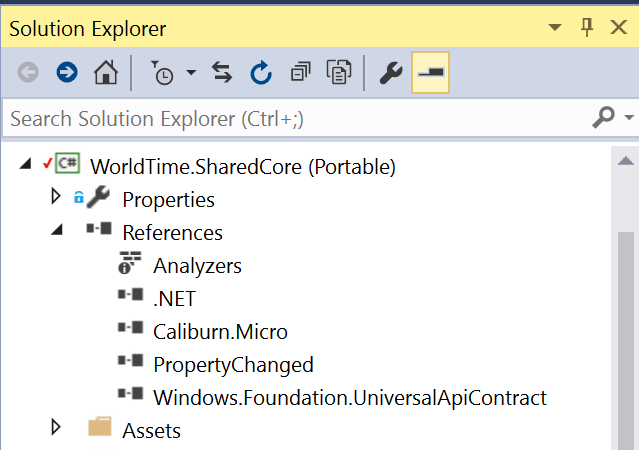Click the Home icon in toolbar
The image size is (639, 450).
(106, 73)
